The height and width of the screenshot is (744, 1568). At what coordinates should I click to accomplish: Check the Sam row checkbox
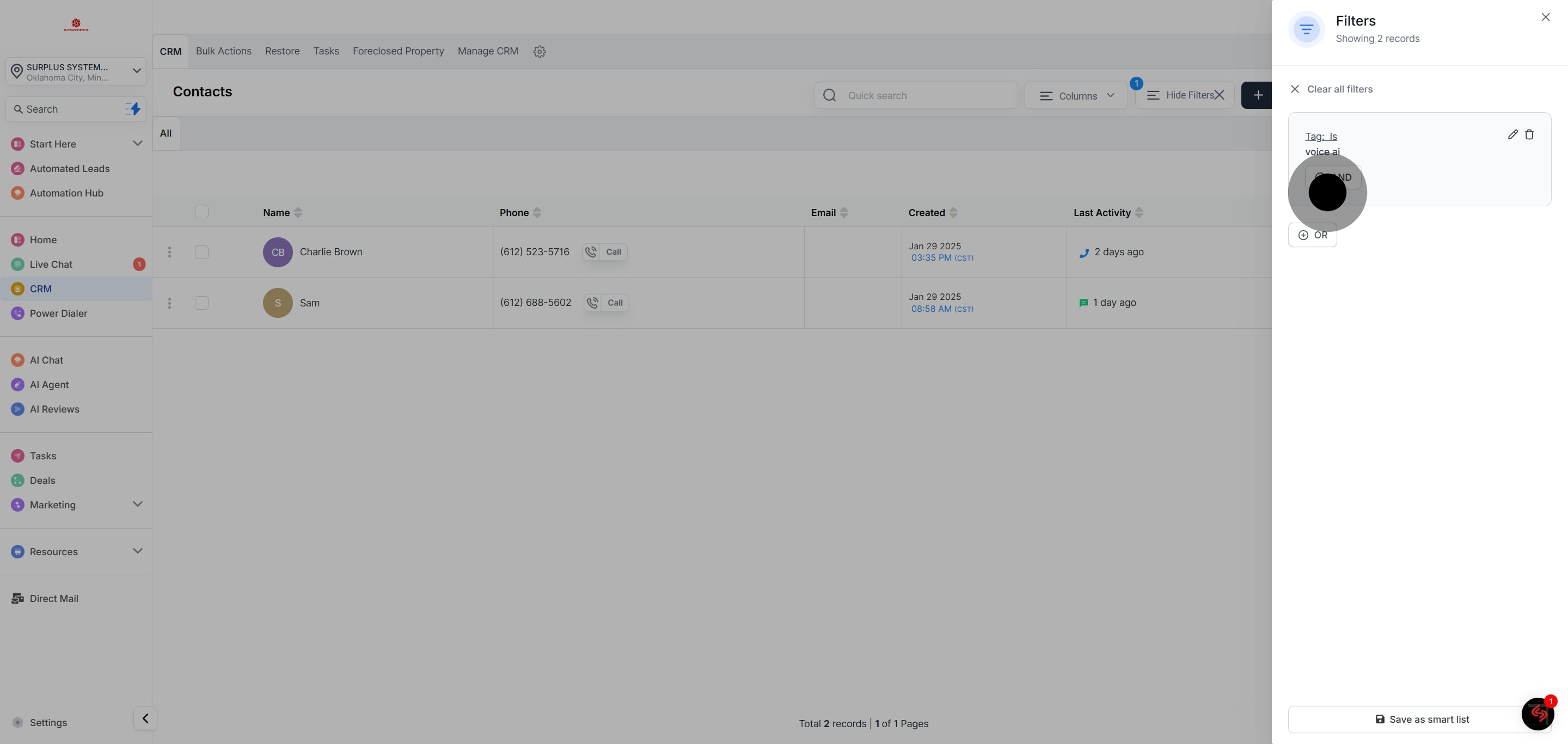tap(201, 303)
